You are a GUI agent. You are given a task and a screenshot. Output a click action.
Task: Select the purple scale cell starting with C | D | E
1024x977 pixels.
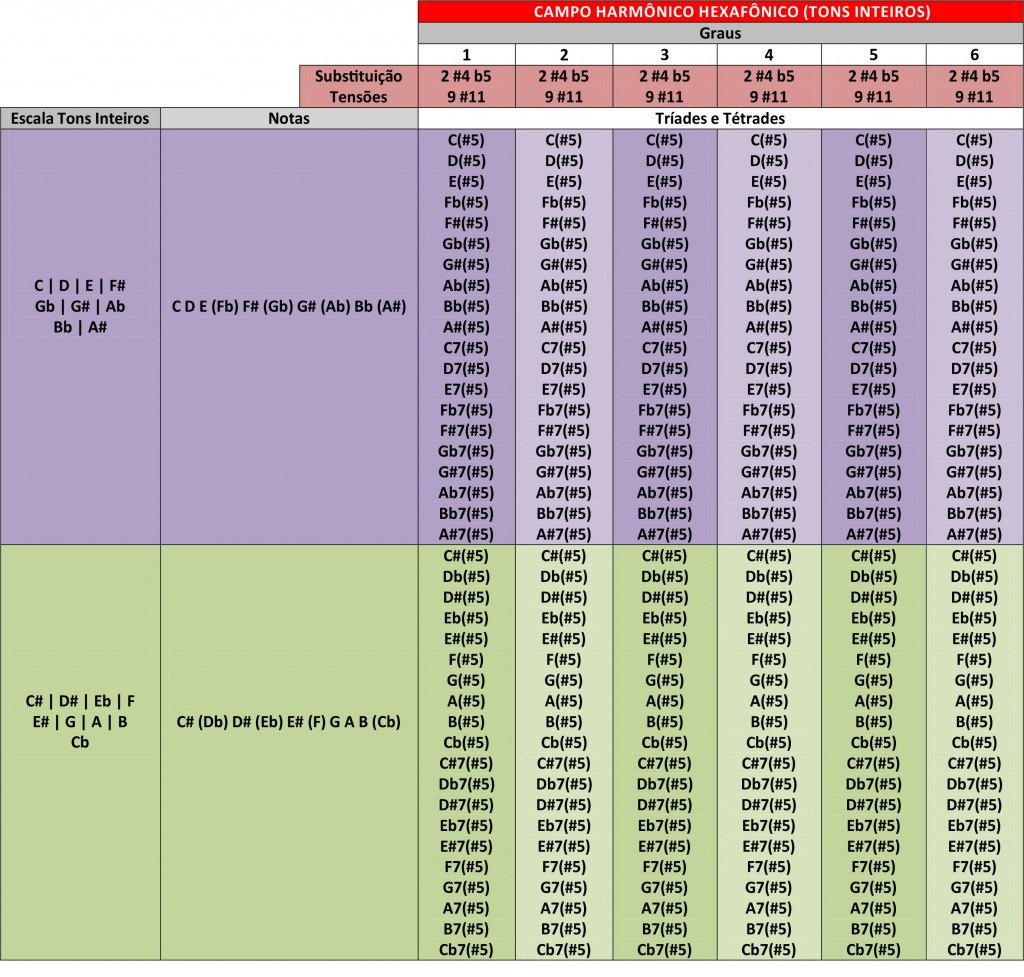point(80,306)
